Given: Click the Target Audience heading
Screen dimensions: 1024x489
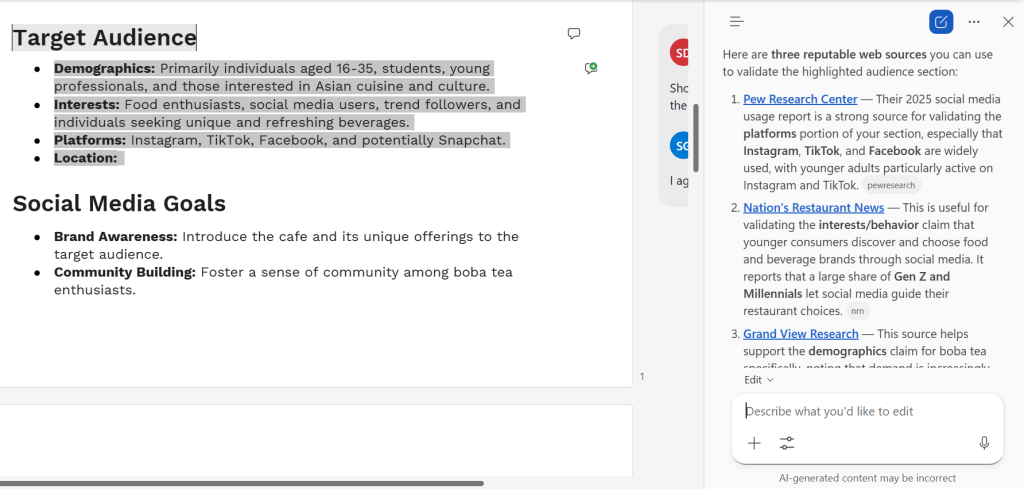Looking at the screenshot, I should coord(104,38).
